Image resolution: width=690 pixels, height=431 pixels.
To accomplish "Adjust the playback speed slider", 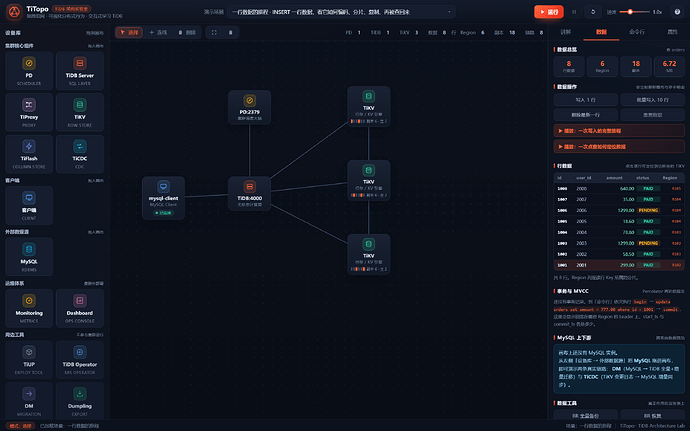I will coord(634,12).
